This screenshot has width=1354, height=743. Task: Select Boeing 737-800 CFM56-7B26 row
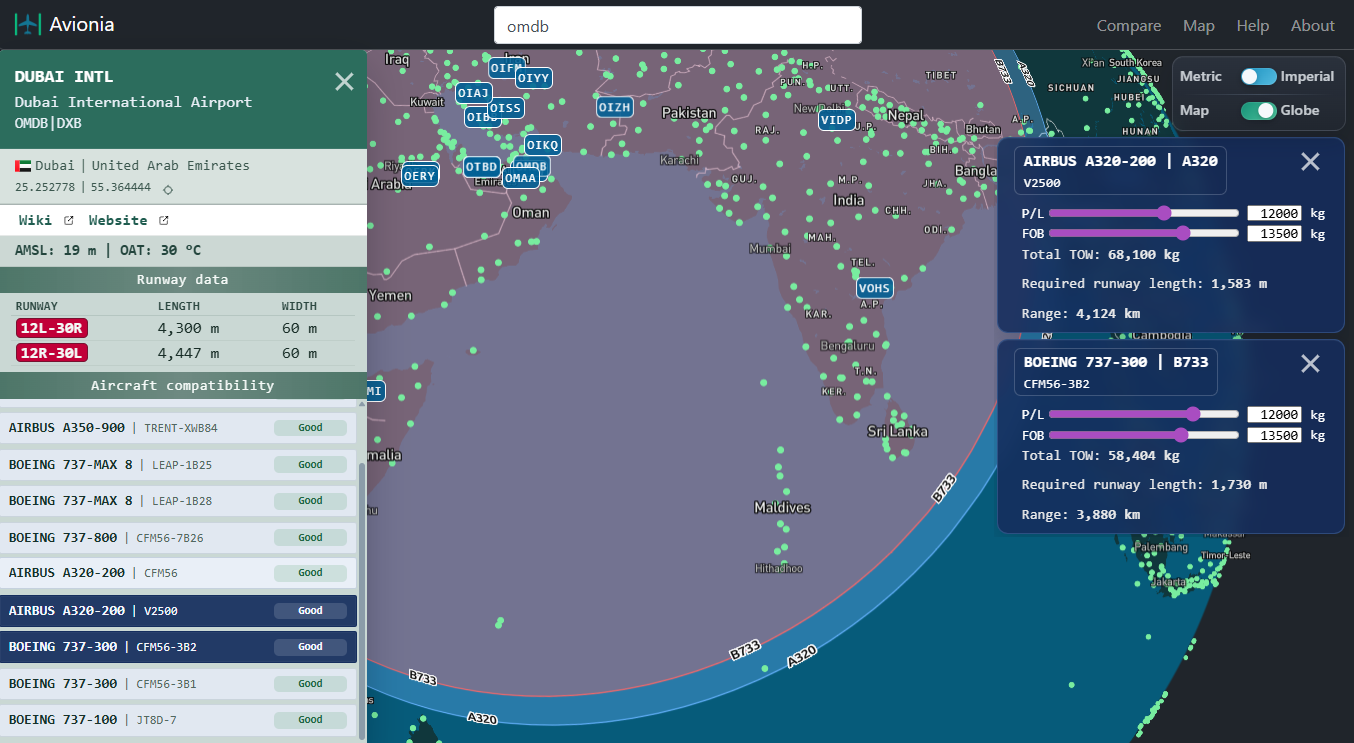coord(178,537)
